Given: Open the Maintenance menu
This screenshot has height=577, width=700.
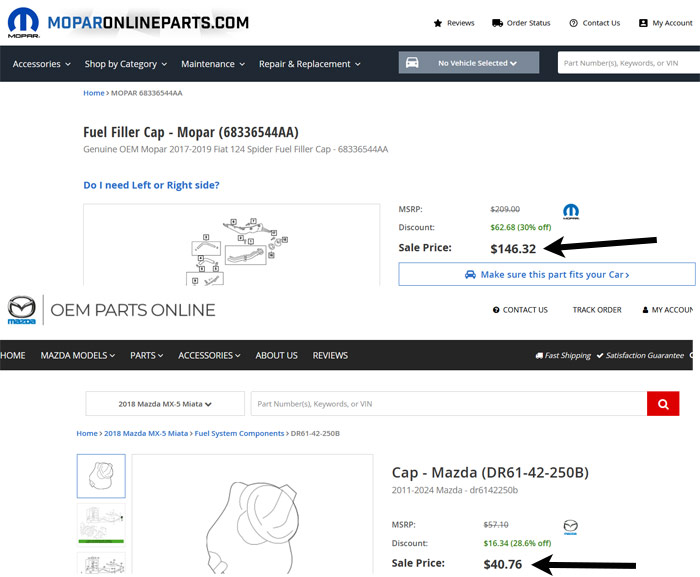Looking at the screenshot, I should [x=213, y=64].
